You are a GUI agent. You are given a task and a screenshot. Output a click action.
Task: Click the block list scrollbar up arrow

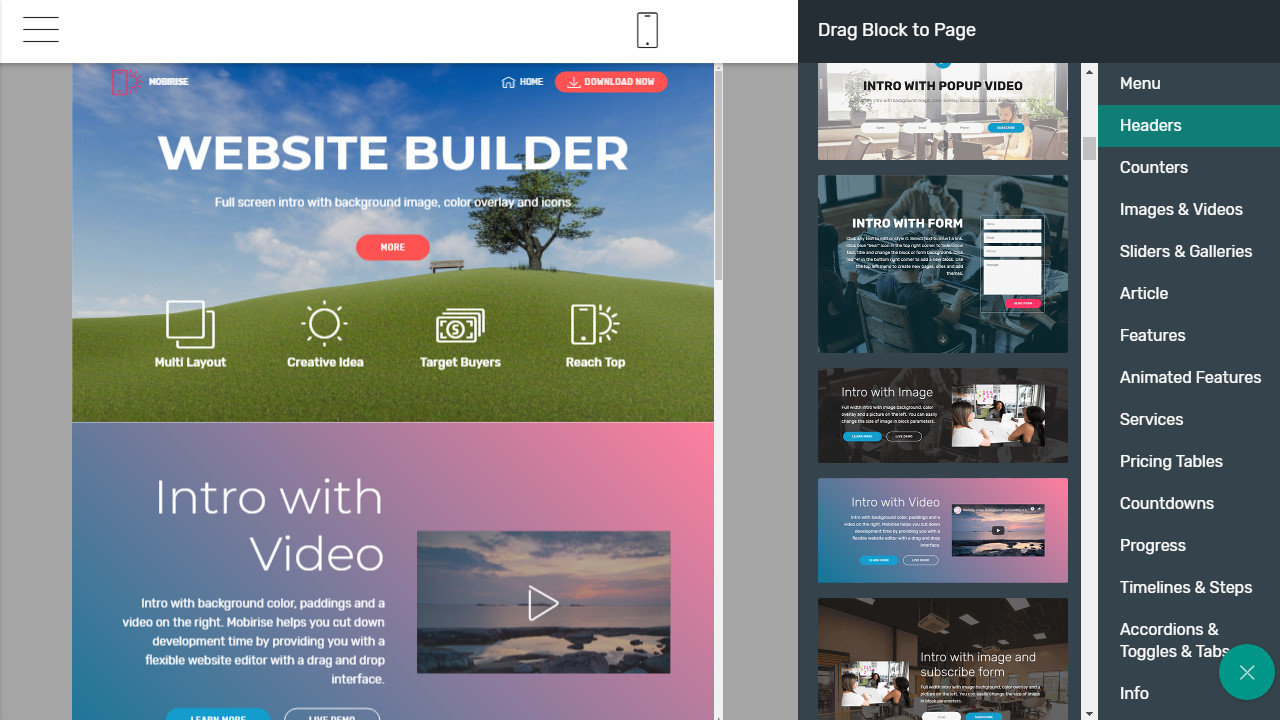[1090, 72]
